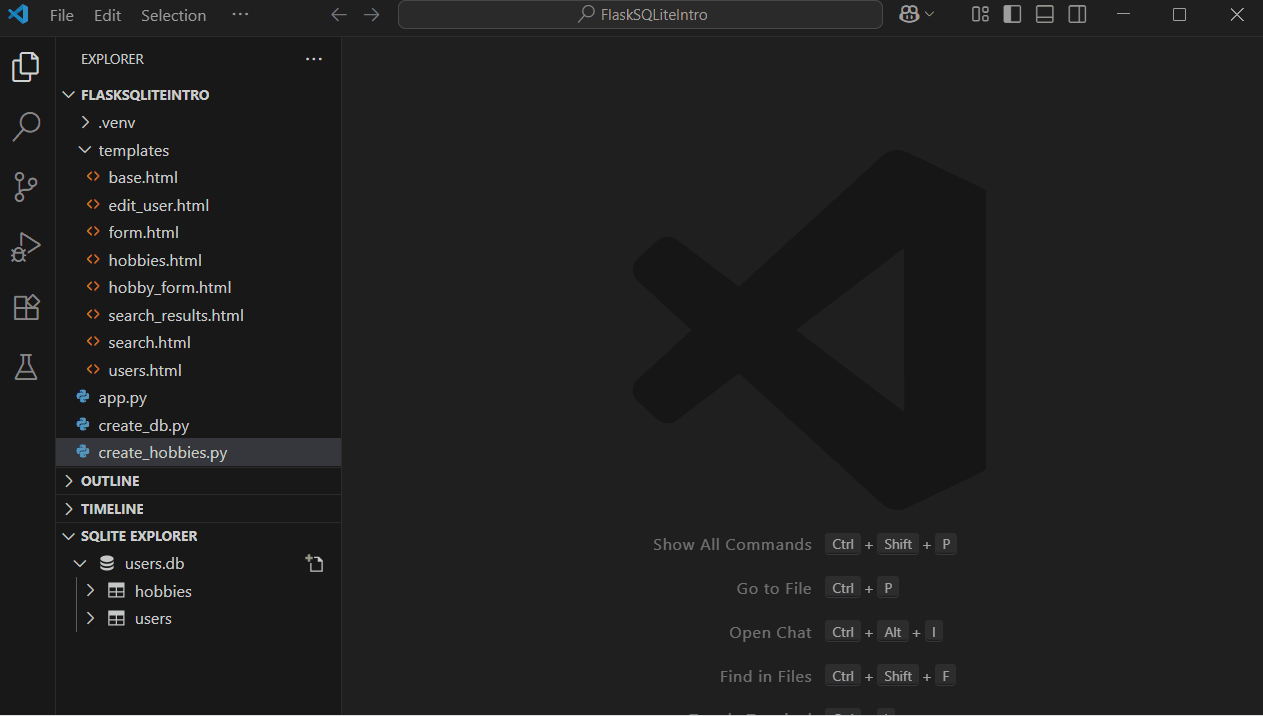
Task: Open the File menu
Action: (61, 15)
